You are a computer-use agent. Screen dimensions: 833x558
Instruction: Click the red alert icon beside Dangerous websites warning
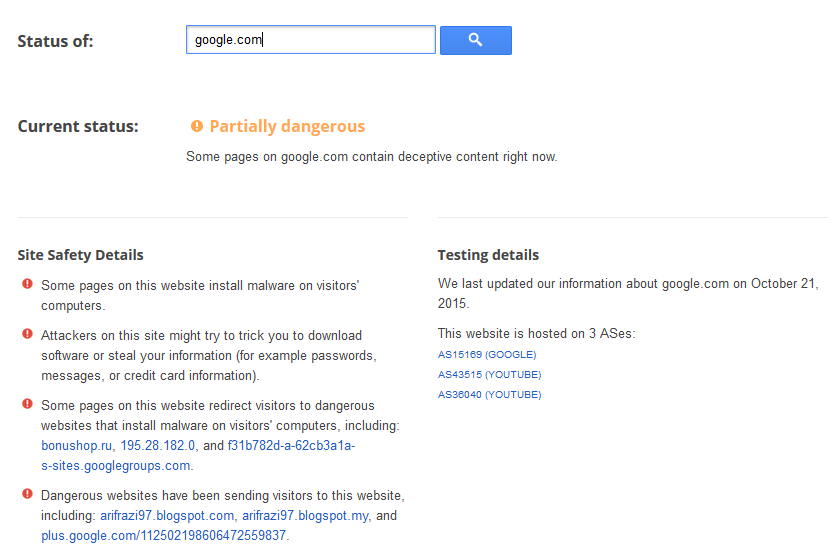tap(27, 494)
